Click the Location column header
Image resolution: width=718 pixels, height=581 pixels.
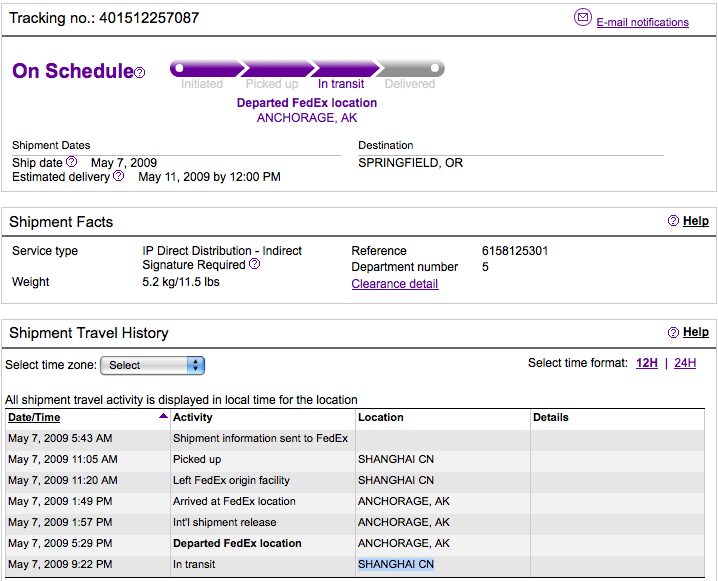click(x=381, y=417)
